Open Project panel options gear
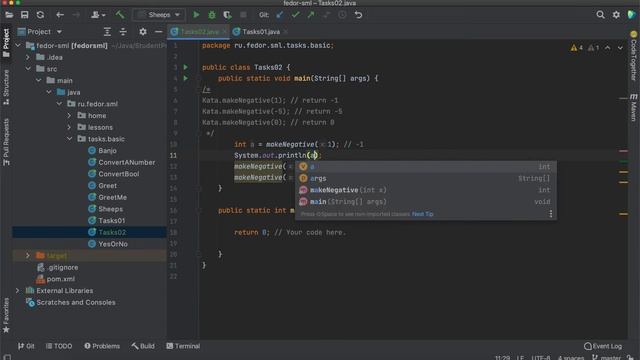This screenshot has width=640, height=360. coord(143,32)
